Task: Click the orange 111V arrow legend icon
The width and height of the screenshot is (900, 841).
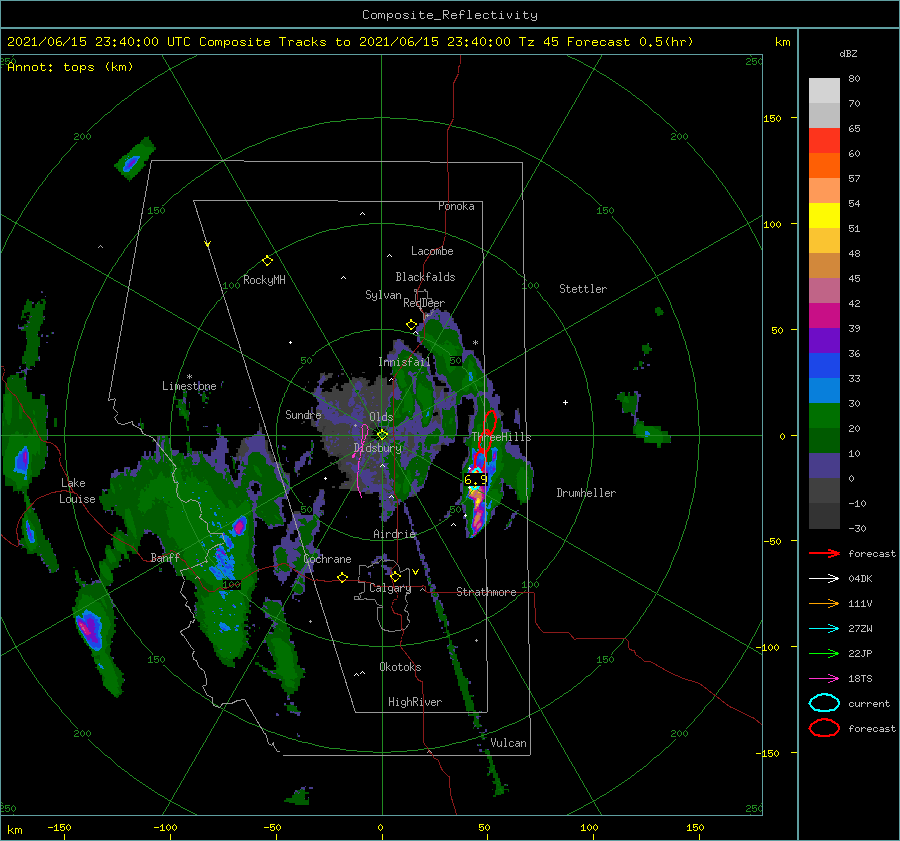Action: (824, 603)
